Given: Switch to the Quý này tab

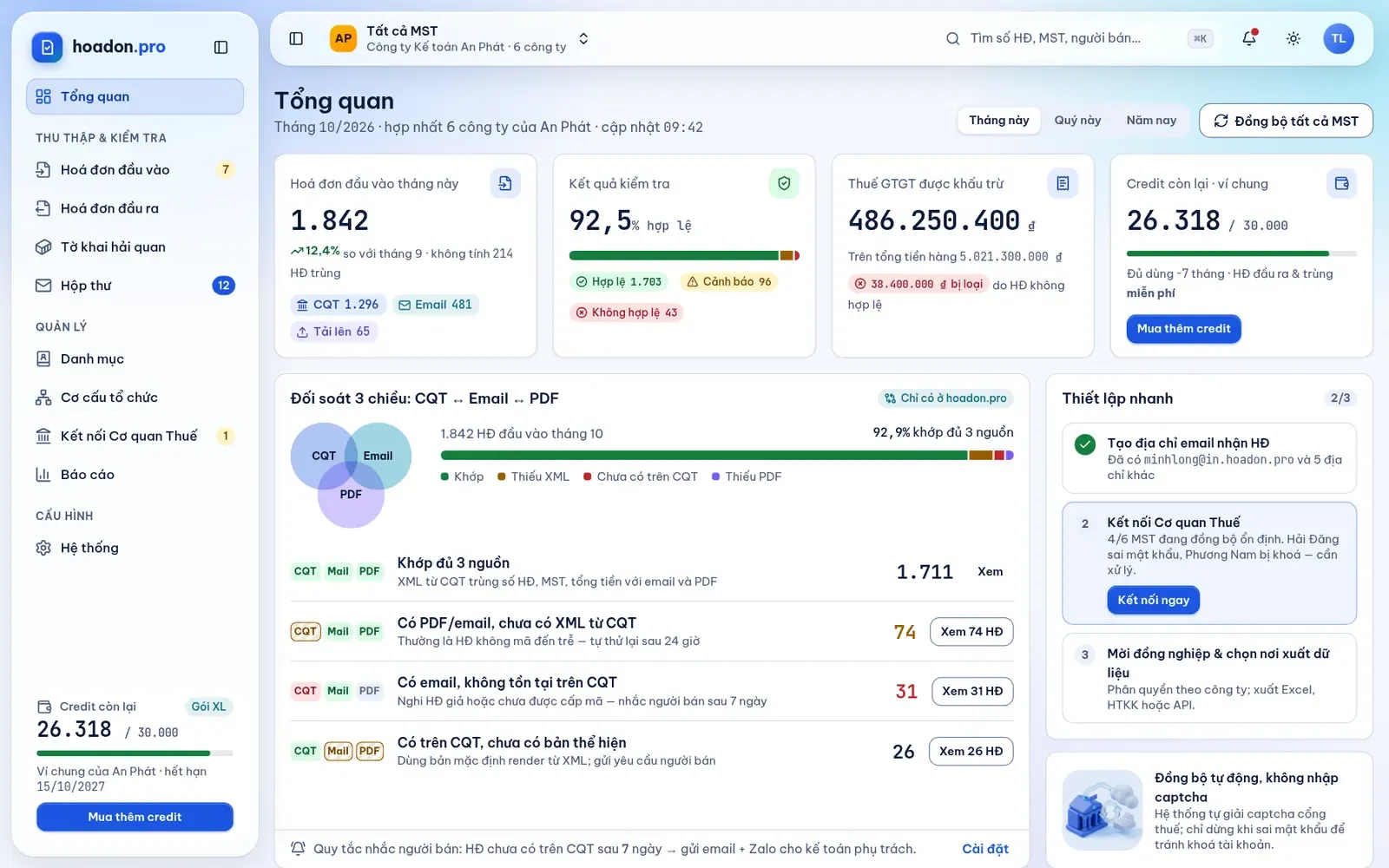Looking at the screenshot, I should pos(1077,121).
